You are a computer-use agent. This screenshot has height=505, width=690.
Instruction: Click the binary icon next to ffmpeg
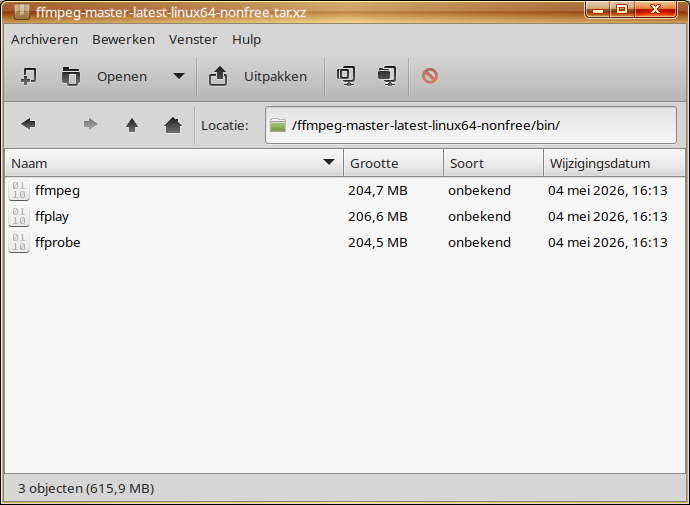coord(19,190)
